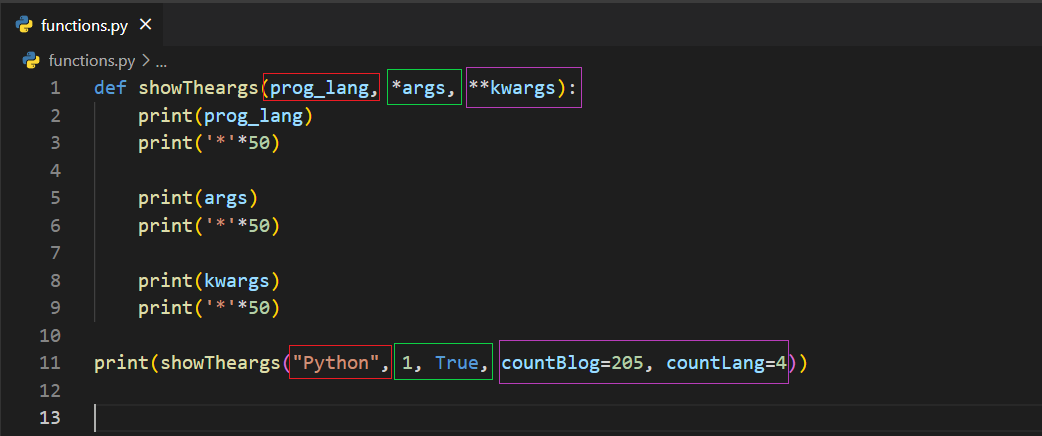1042x436 pixels.
Task: Place cursor on the def keyword
Action: pyautogui.click(x=110, y=88)
